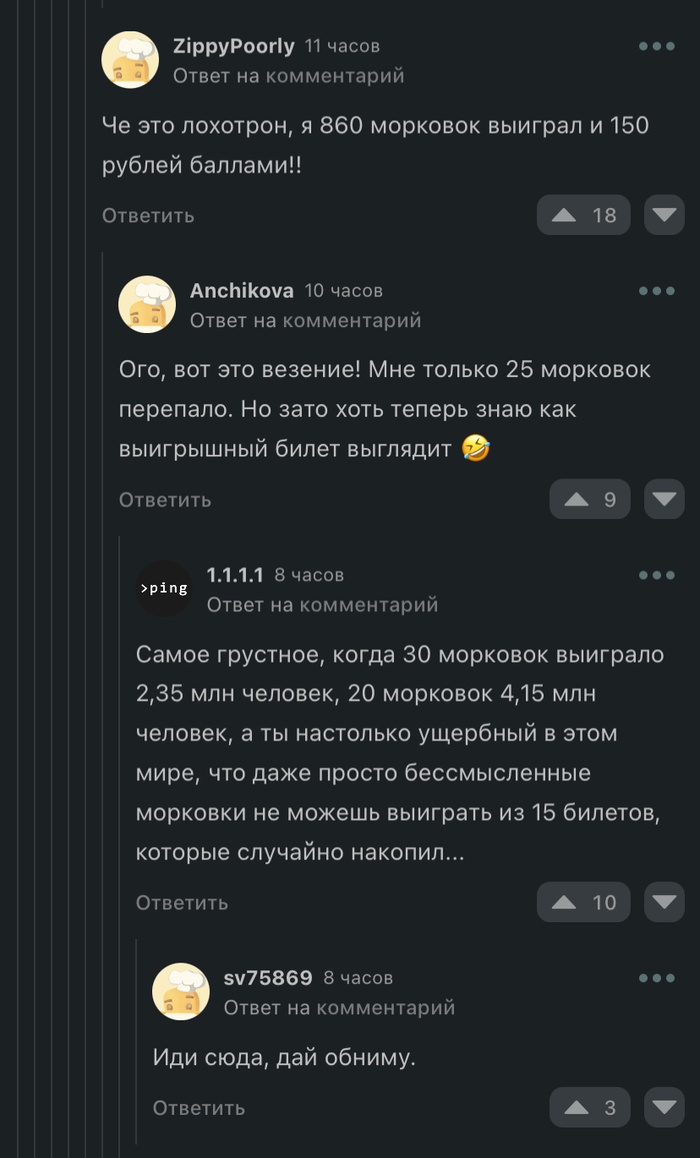The width and height of the screenshot is (700, 1158).
Task: Upvote the 1.1.1.1 comment with 10 votes
Action: pyautogui.click(x=584, y=902)
